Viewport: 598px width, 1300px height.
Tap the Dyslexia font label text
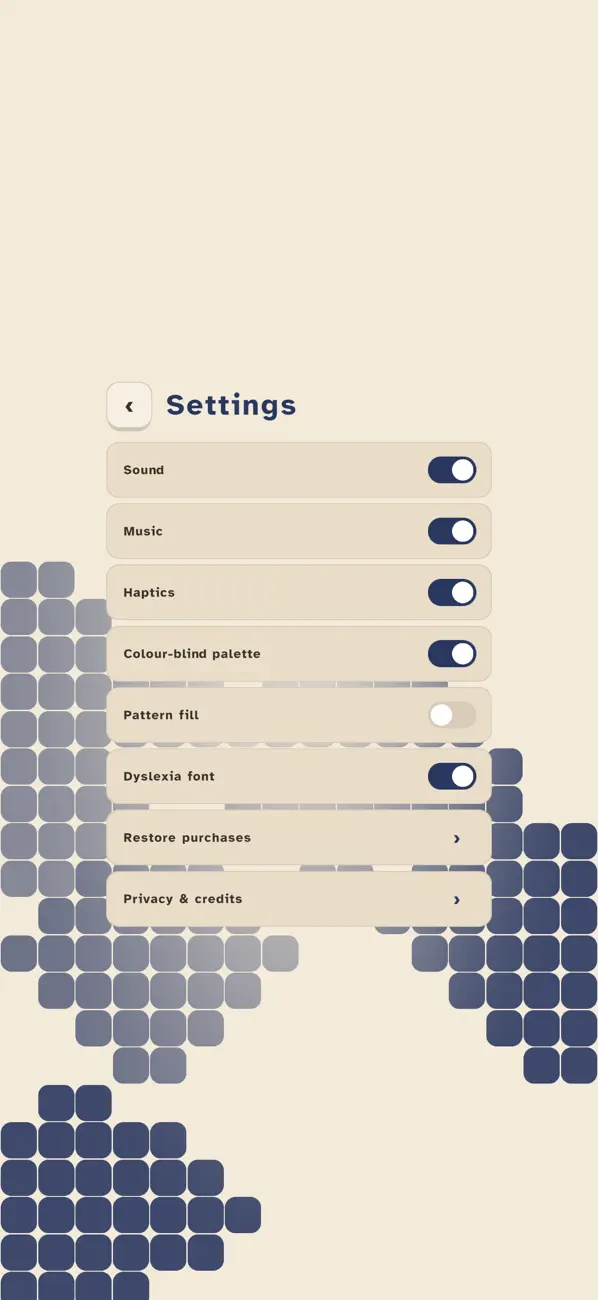(169, 776)
